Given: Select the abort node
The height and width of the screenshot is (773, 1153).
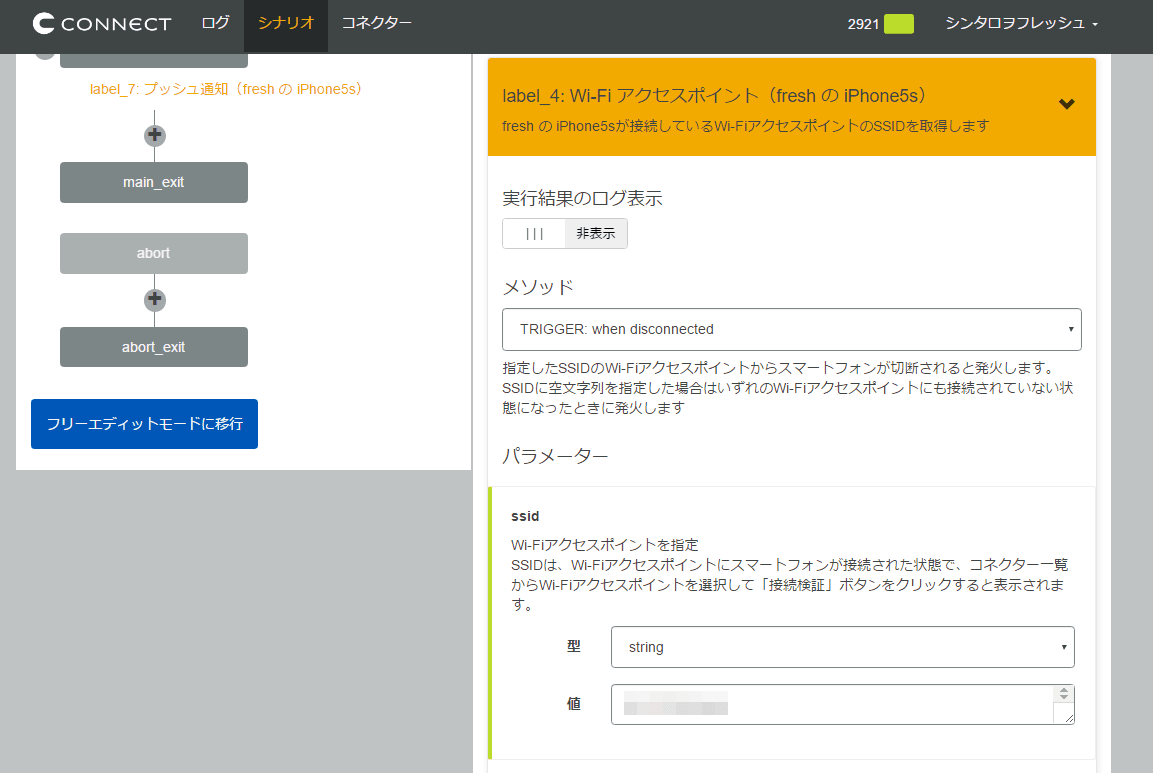Looking at the screenshot, I should [x=154, y=253].
